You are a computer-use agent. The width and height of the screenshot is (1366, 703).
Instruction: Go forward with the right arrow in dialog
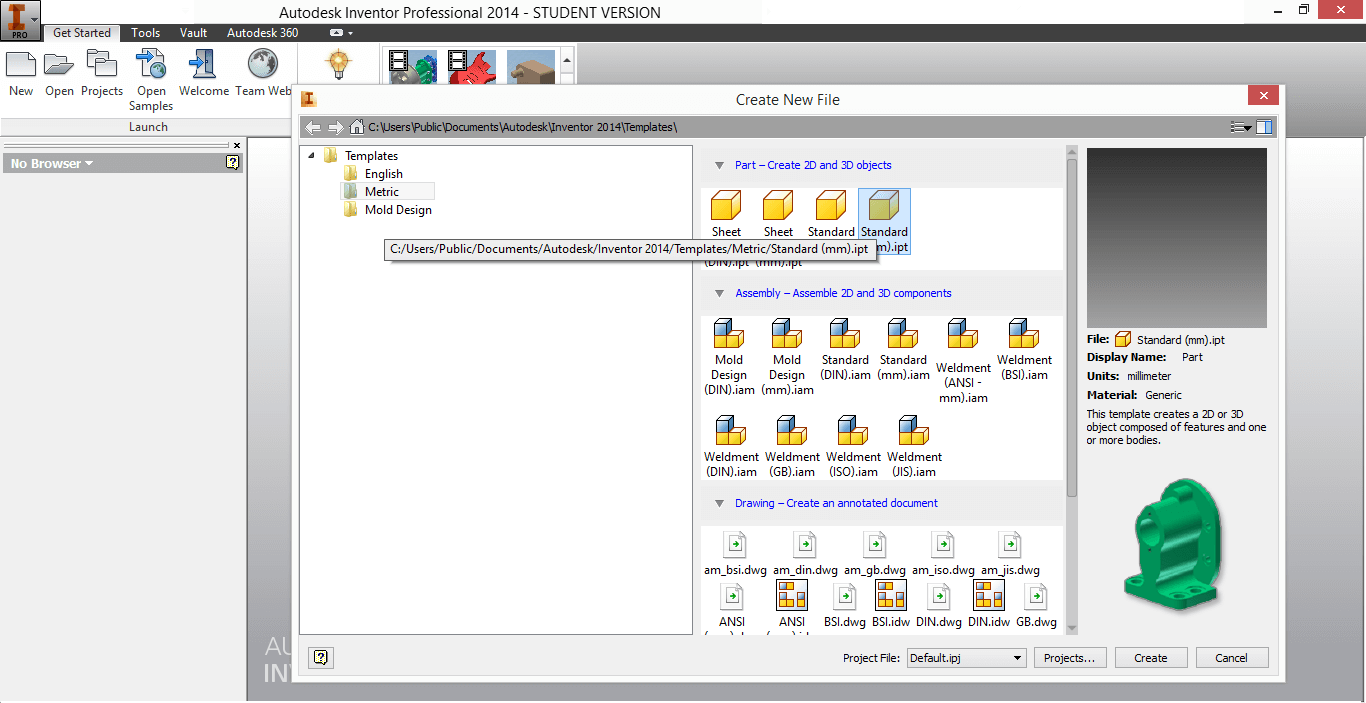click(x=335, y=127)
